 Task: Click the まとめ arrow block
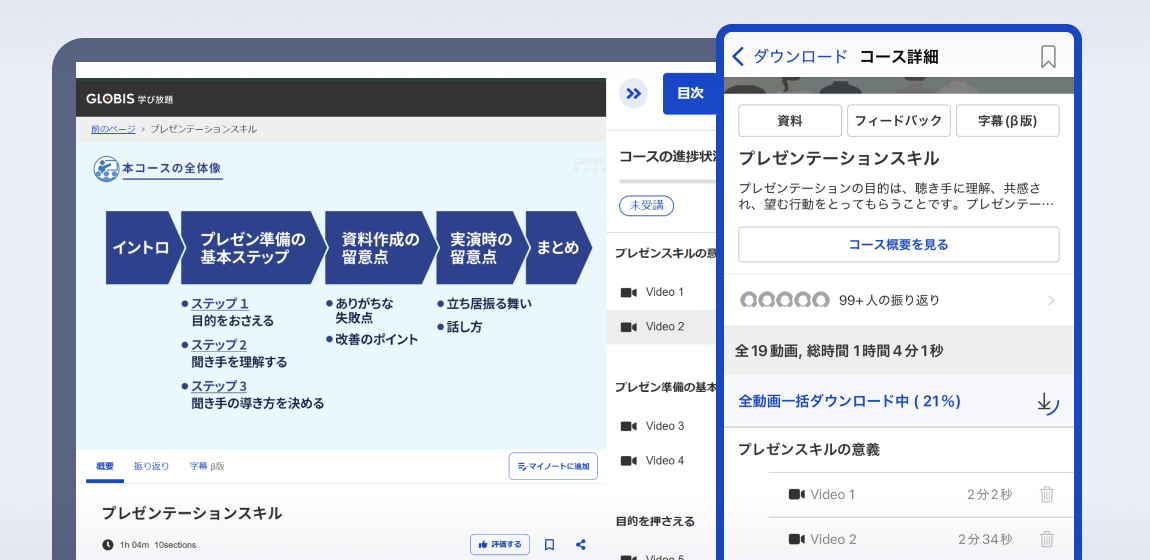point(557,248)
